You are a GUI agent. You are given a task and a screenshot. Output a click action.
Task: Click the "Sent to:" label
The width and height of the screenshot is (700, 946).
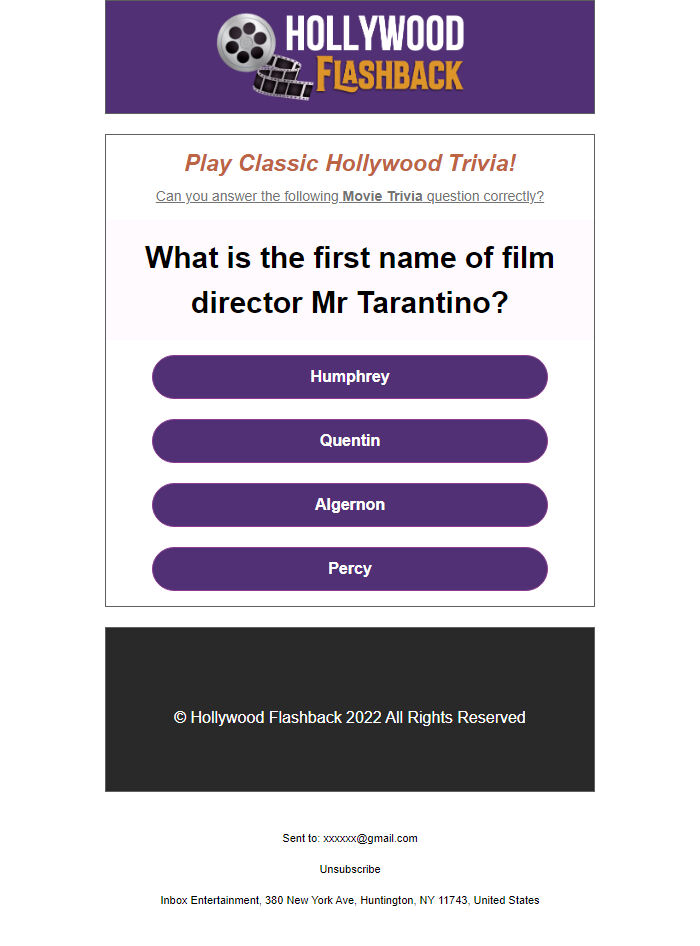(301, 839)
